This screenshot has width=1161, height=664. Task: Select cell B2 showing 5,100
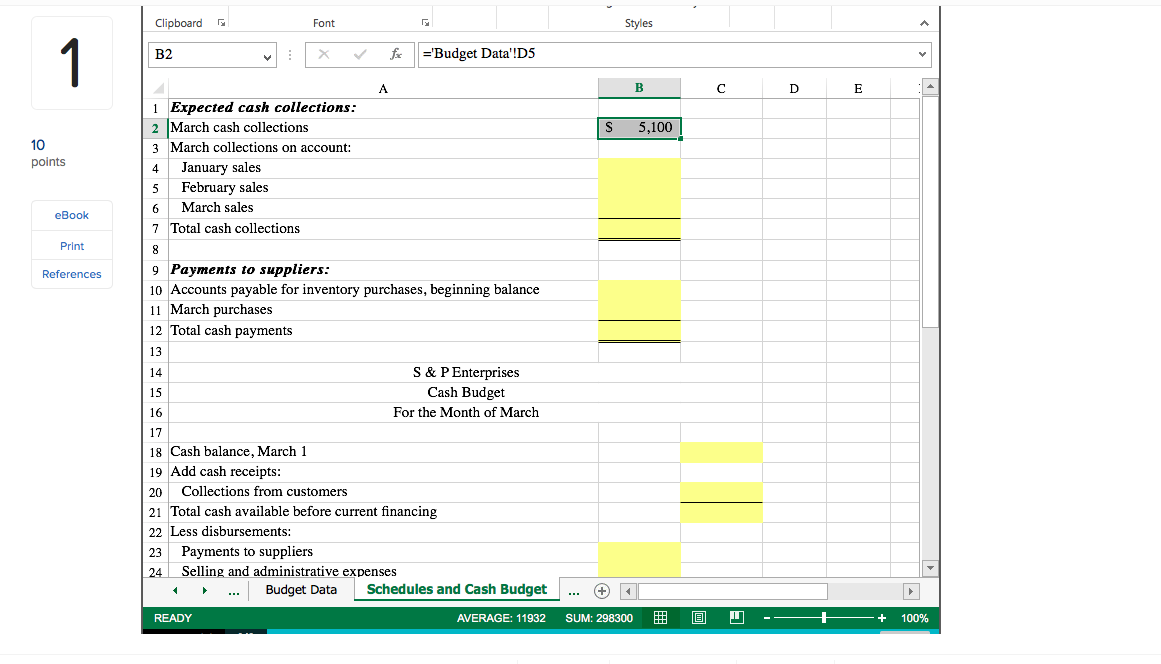[639, 128]
